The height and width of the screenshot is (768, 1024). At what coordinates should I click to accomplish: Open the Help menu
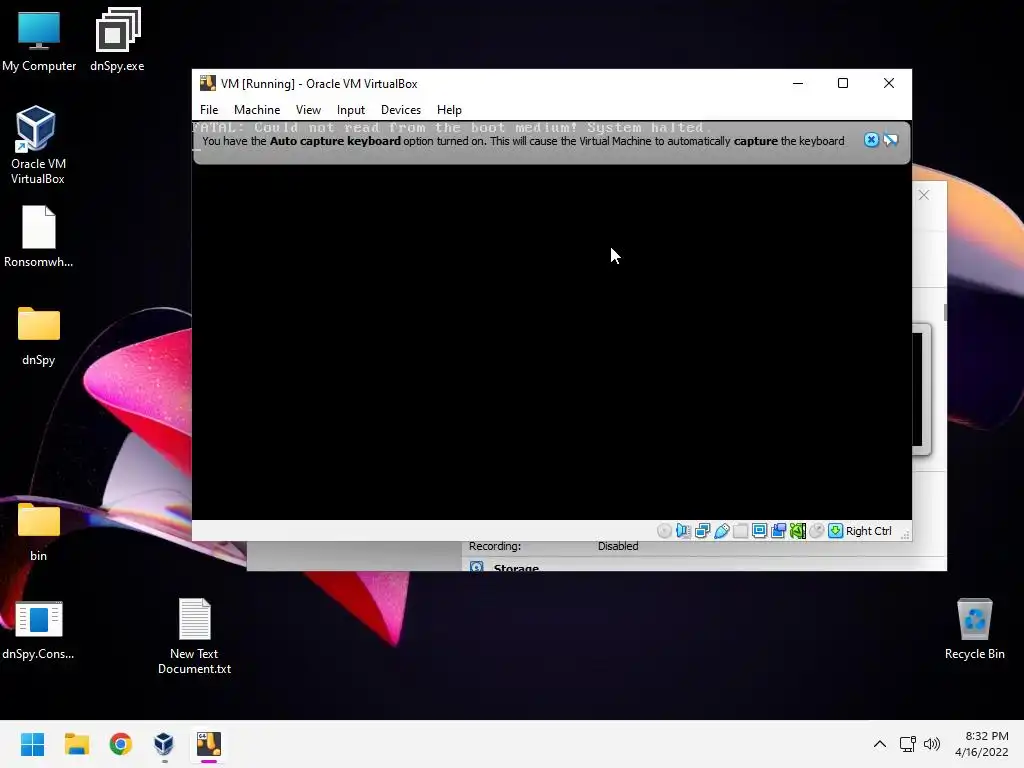click(449, 110)
